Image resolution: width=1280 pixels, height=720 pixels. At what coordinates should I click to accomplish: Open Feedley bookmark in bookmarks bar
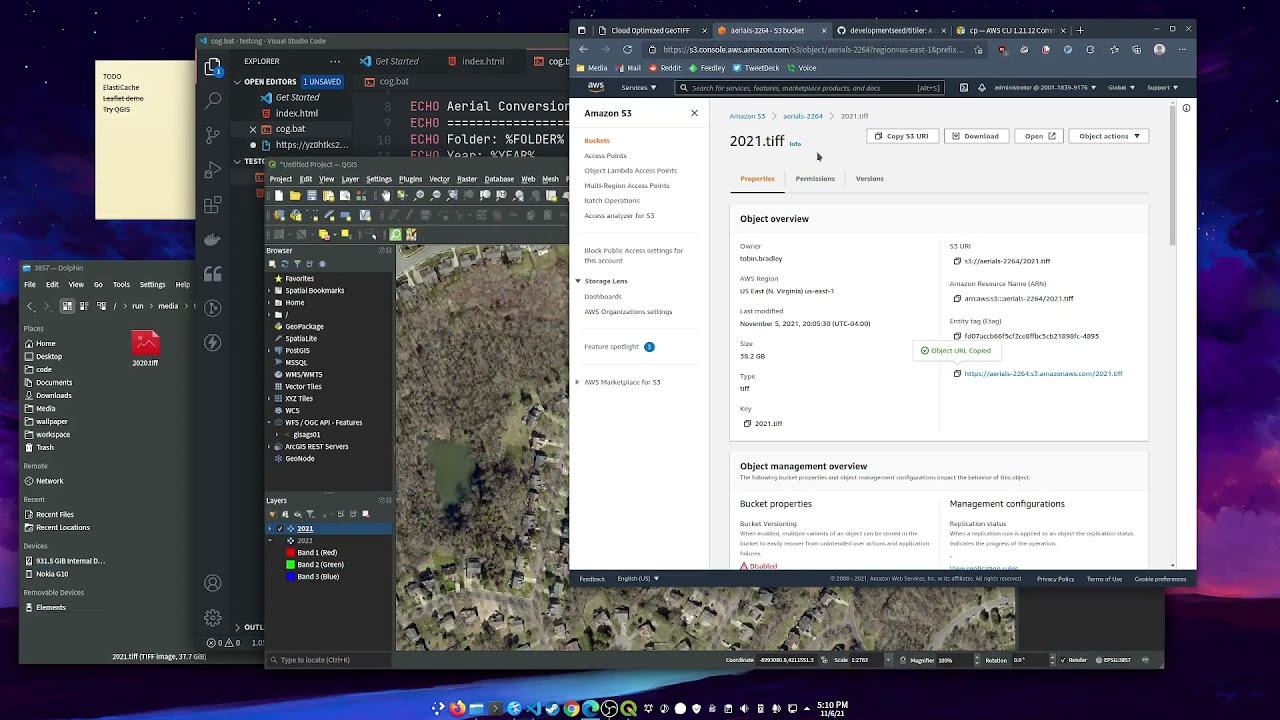tap(706, 68)
